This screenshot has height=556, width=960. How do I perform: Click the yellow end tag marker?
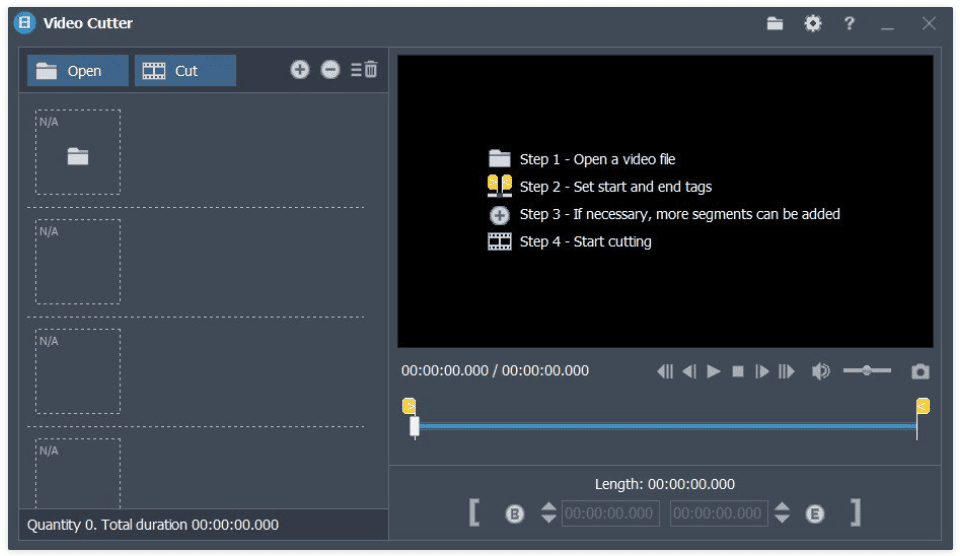923,406
